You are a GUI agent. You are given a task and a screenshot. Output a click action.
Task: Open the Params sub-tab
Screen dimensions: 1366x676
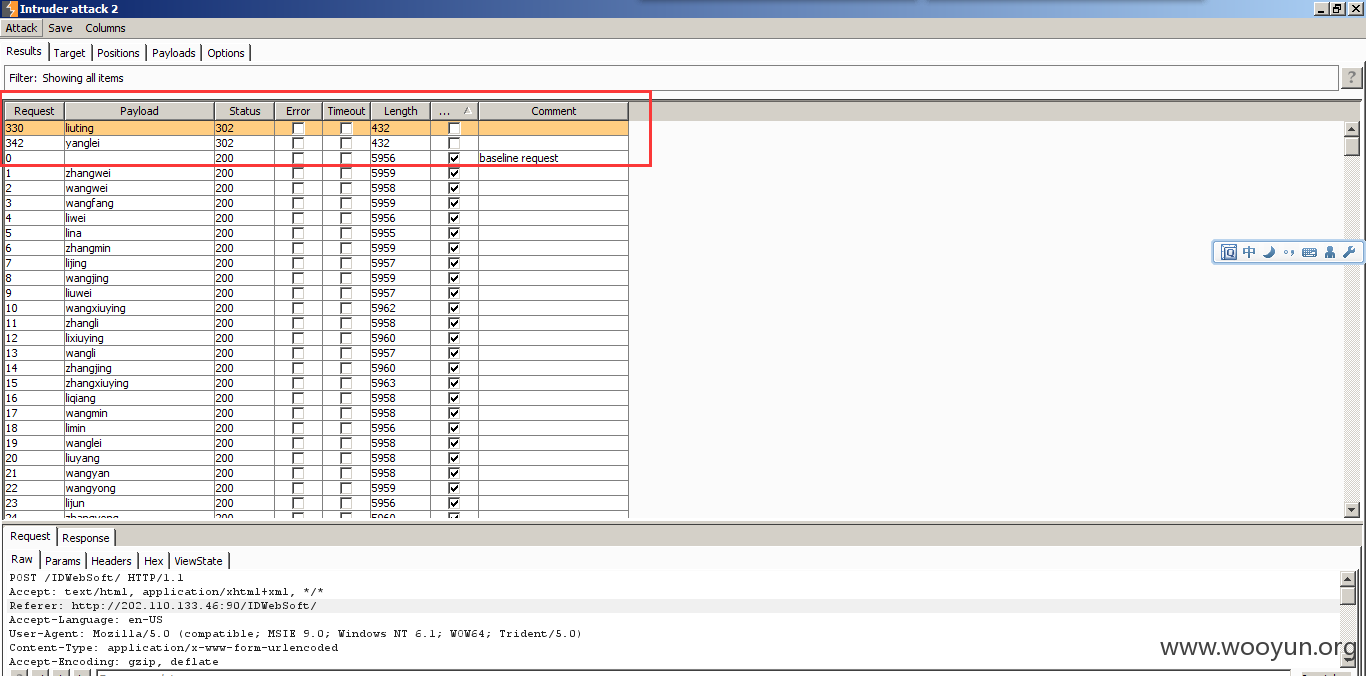tap(63, 561)
